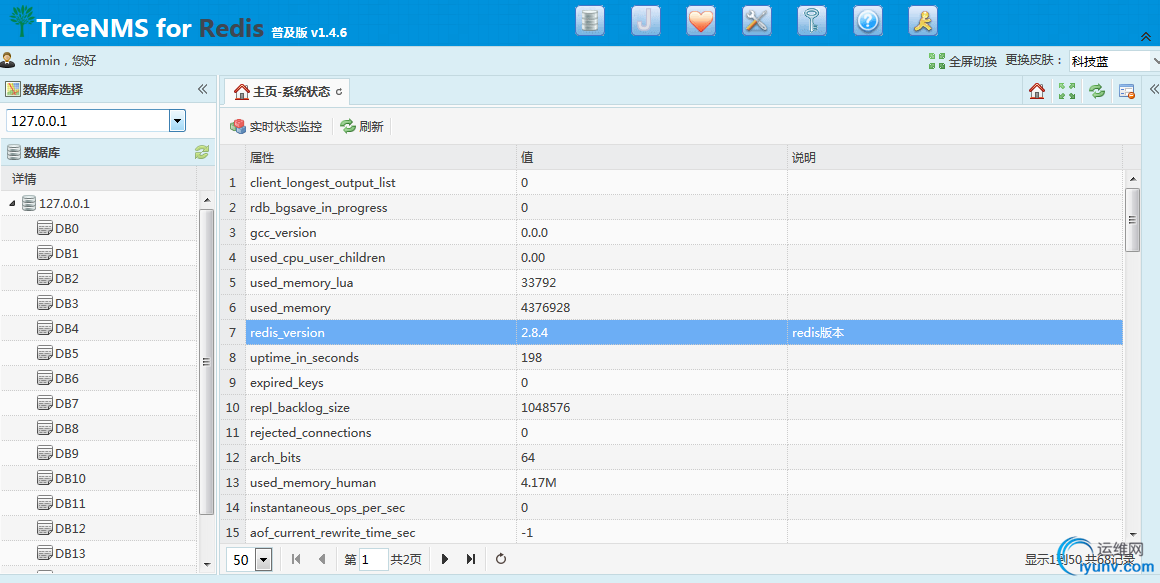Toggle fullscreen via 全屏切换
This screenshot has height=583, width=1160.
(962, 61)
